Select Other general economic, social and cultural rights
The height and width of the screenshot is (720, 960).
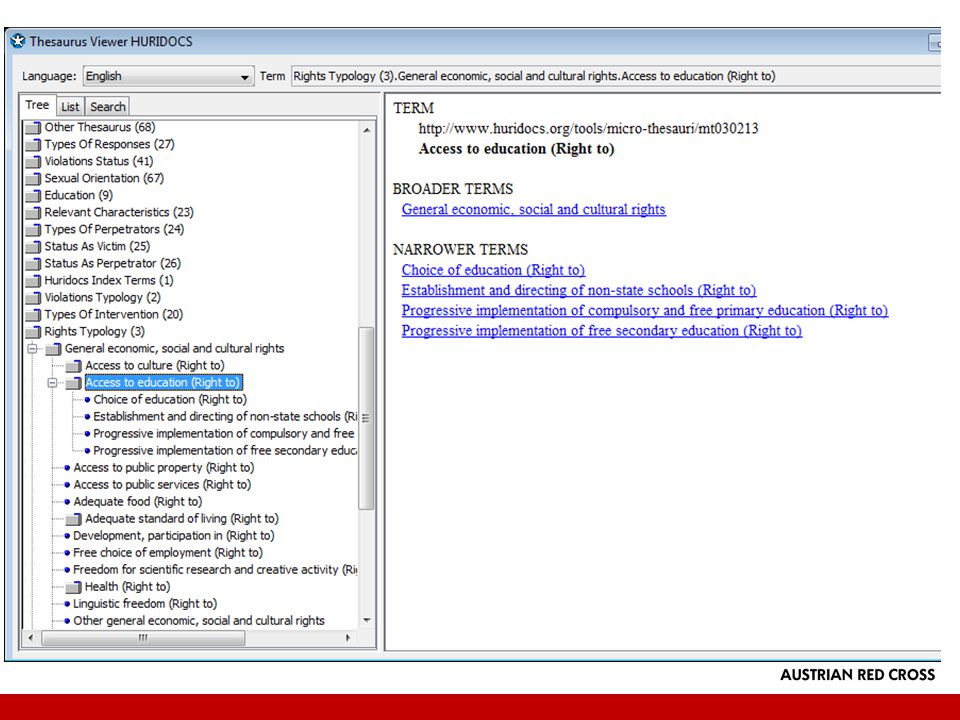coord(199,621)
